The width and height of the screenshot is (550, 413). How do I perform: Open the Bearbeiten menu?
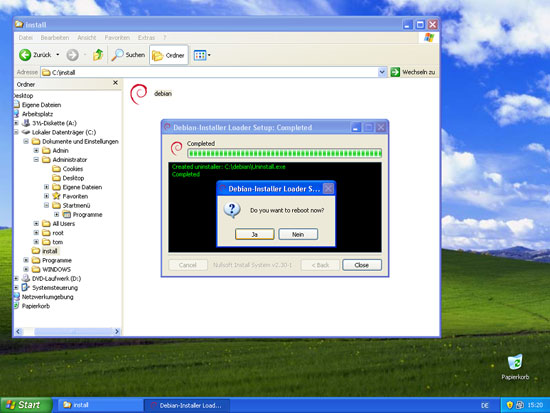[55, 38]
